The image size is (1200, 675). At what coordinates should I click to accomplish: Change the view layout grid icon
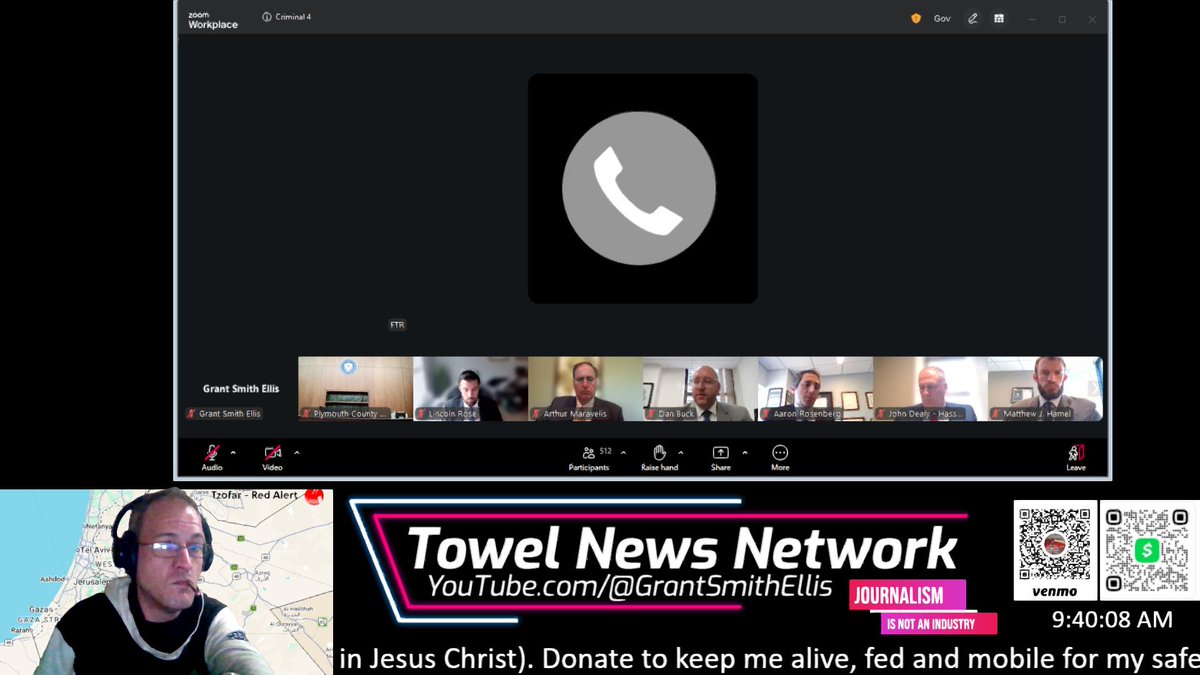click(x=998, y=18)
